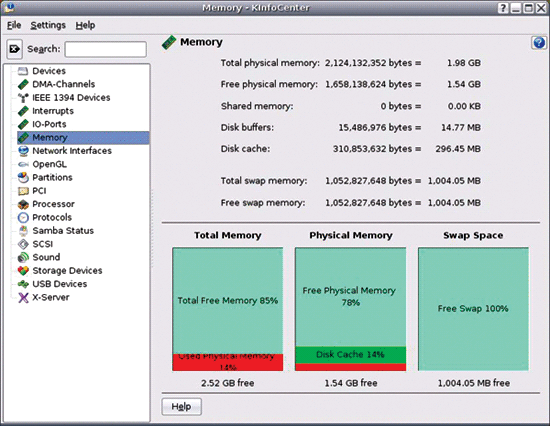Open the IO-Ports module
550x426 pixels.
point(49,124)
